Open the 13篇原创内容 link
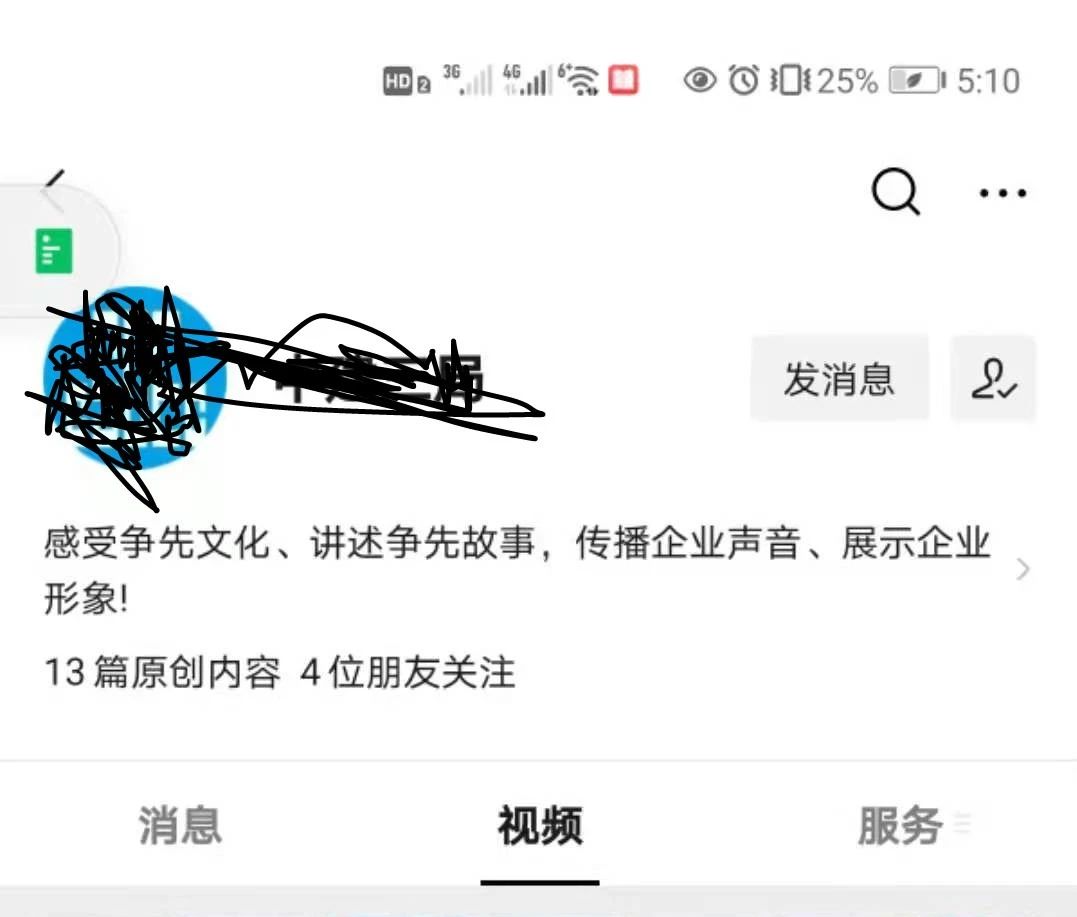This screenshot has width=1077, height=917. tap(163, 672)
